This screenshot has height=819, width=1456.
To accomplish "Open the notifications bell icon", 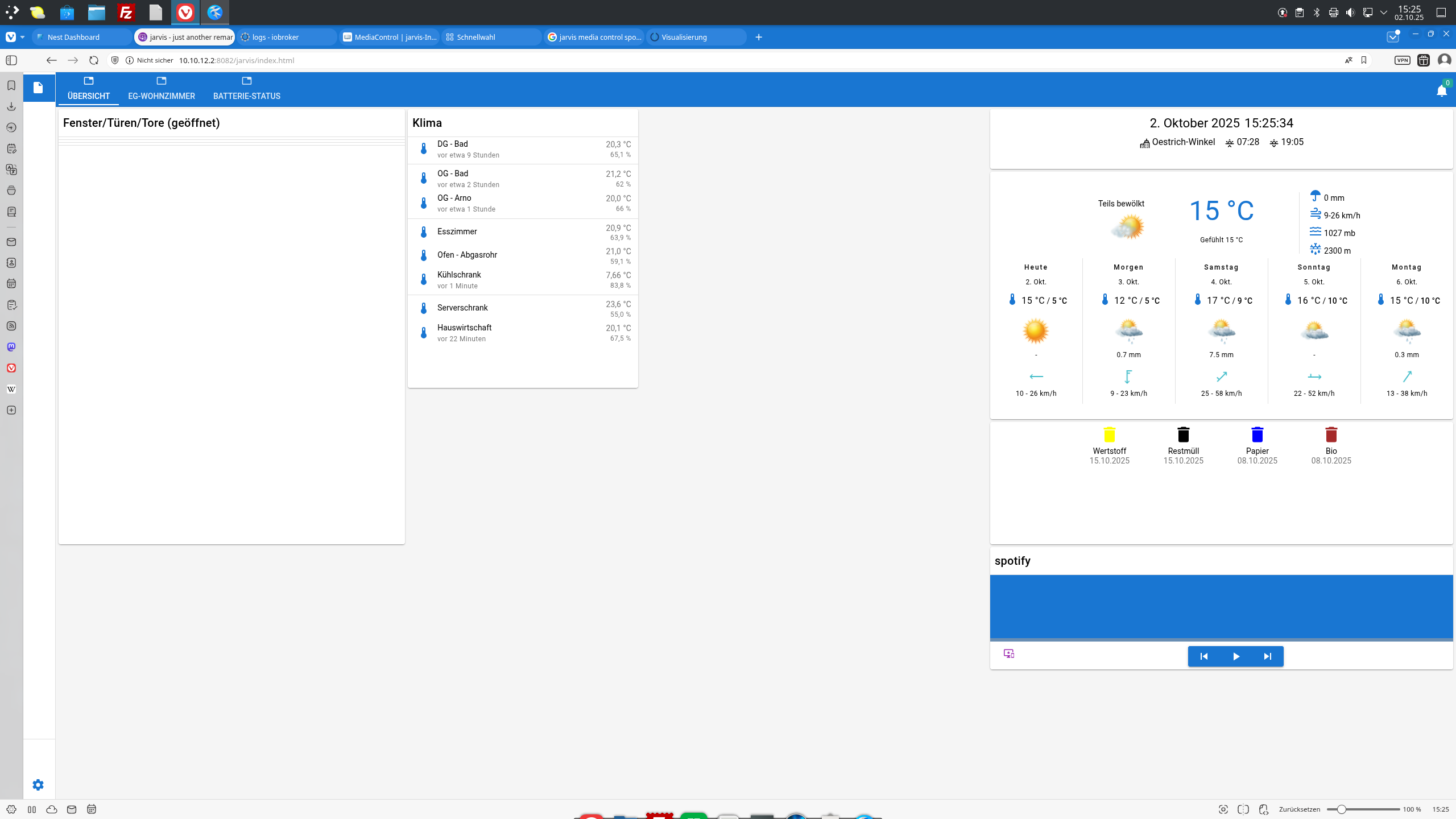I will coord(1441,91).
